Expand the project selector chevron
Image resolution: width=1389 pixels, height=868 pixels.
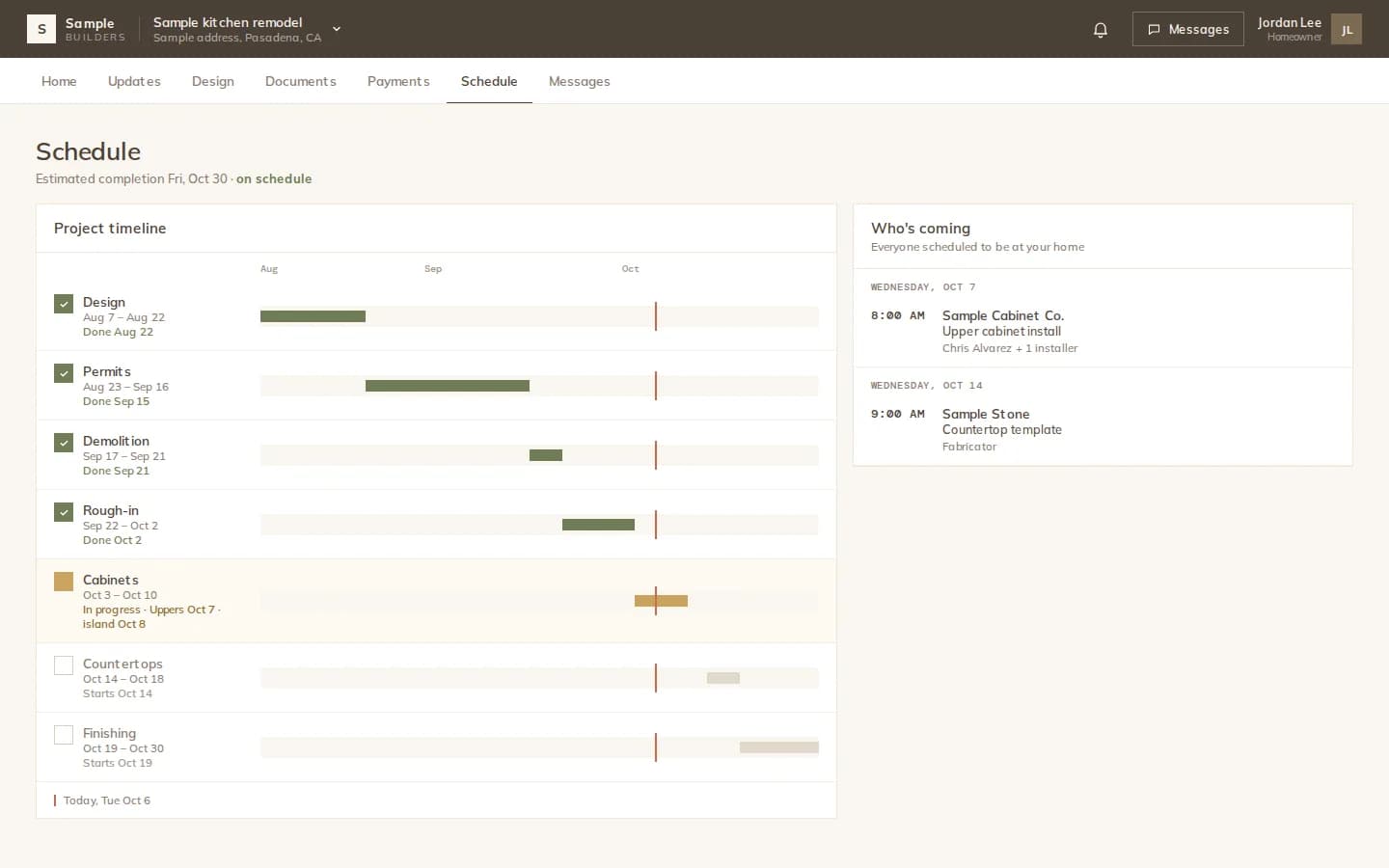337,29
